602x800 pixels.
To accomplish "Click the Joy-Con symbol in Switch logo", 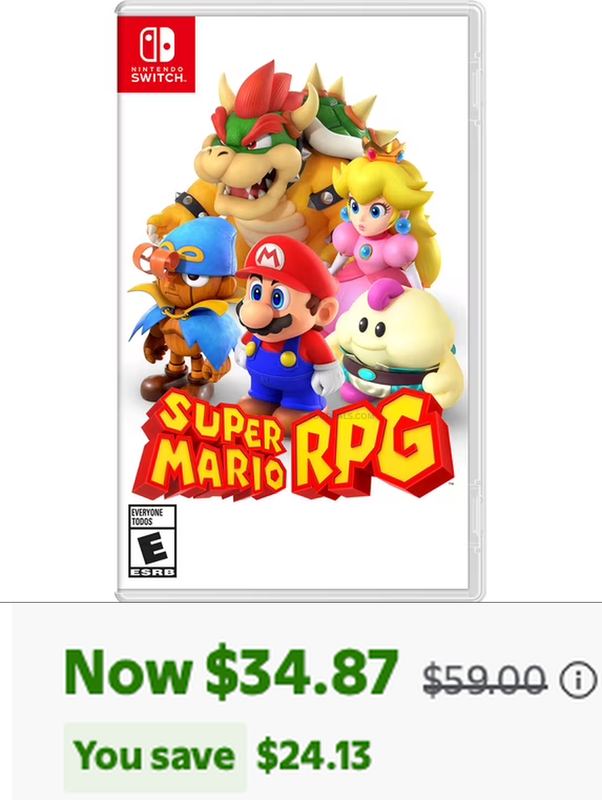I will point(157,44).
